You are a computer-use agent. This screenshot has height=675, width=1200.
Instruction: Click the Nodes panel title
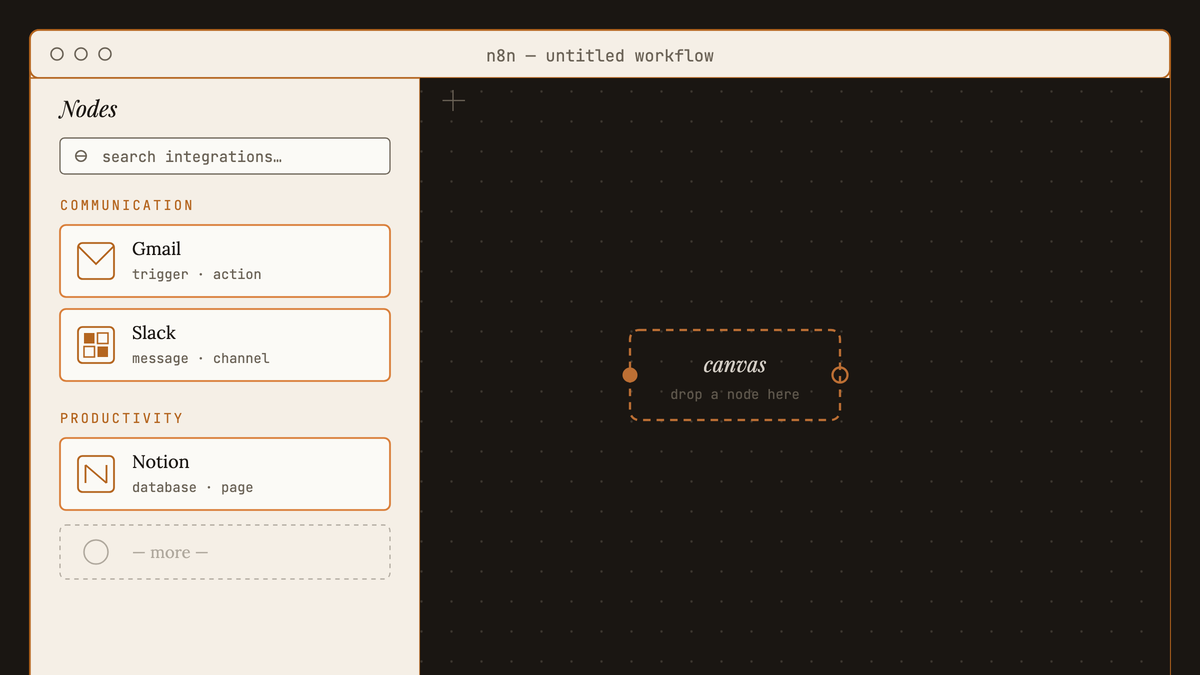coord(88,109)
